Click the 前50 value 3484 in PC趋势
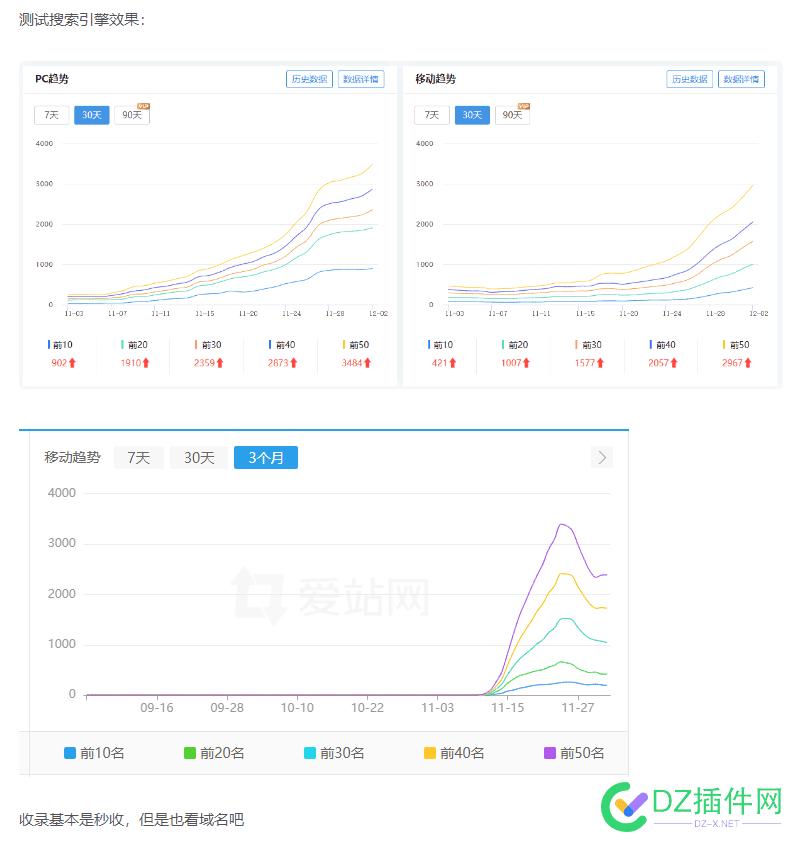801x847 pixels. [352, 363]
